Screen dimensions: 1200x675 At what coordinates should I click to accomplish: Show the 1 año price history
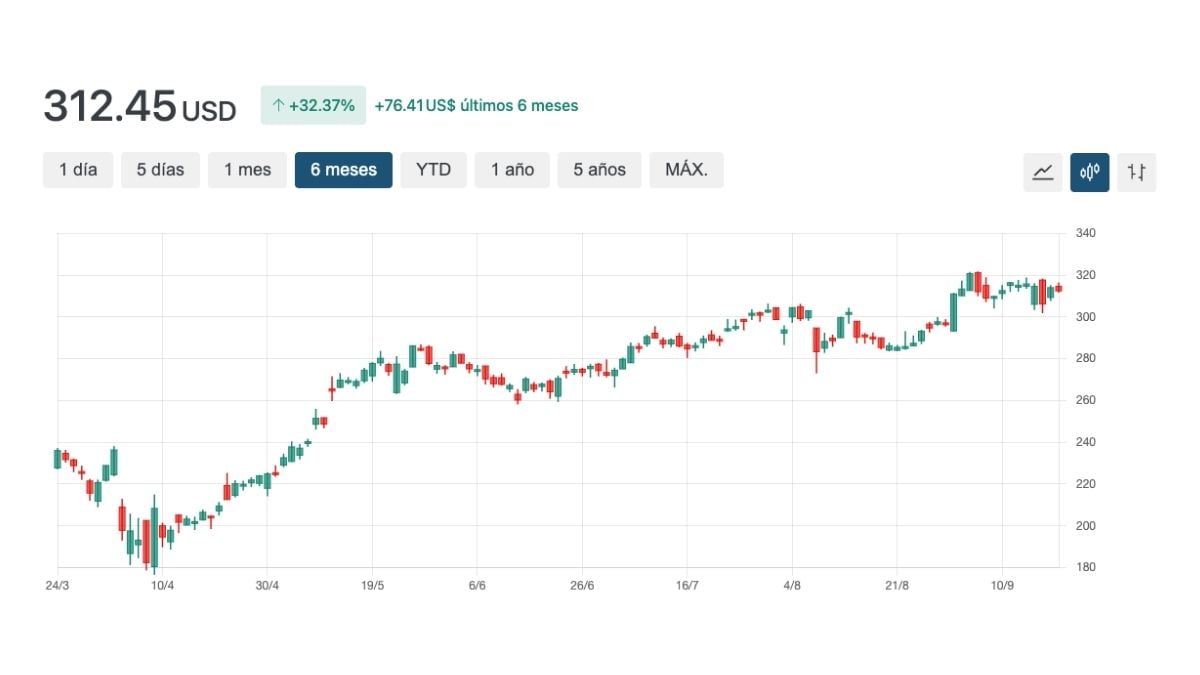pos(512,170)
